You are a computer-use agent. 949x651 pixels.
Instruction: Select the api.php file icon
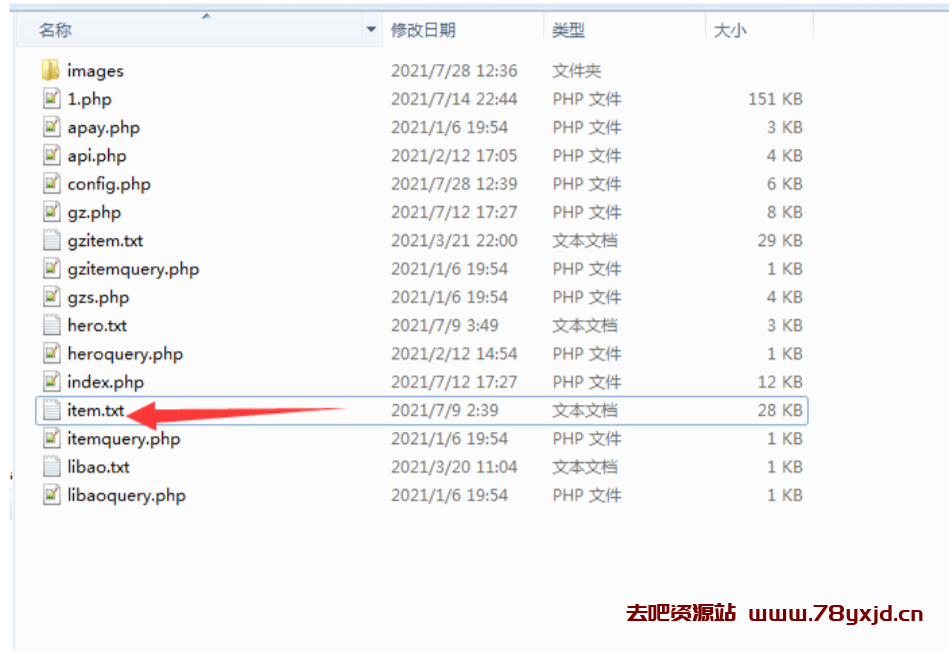51,155
